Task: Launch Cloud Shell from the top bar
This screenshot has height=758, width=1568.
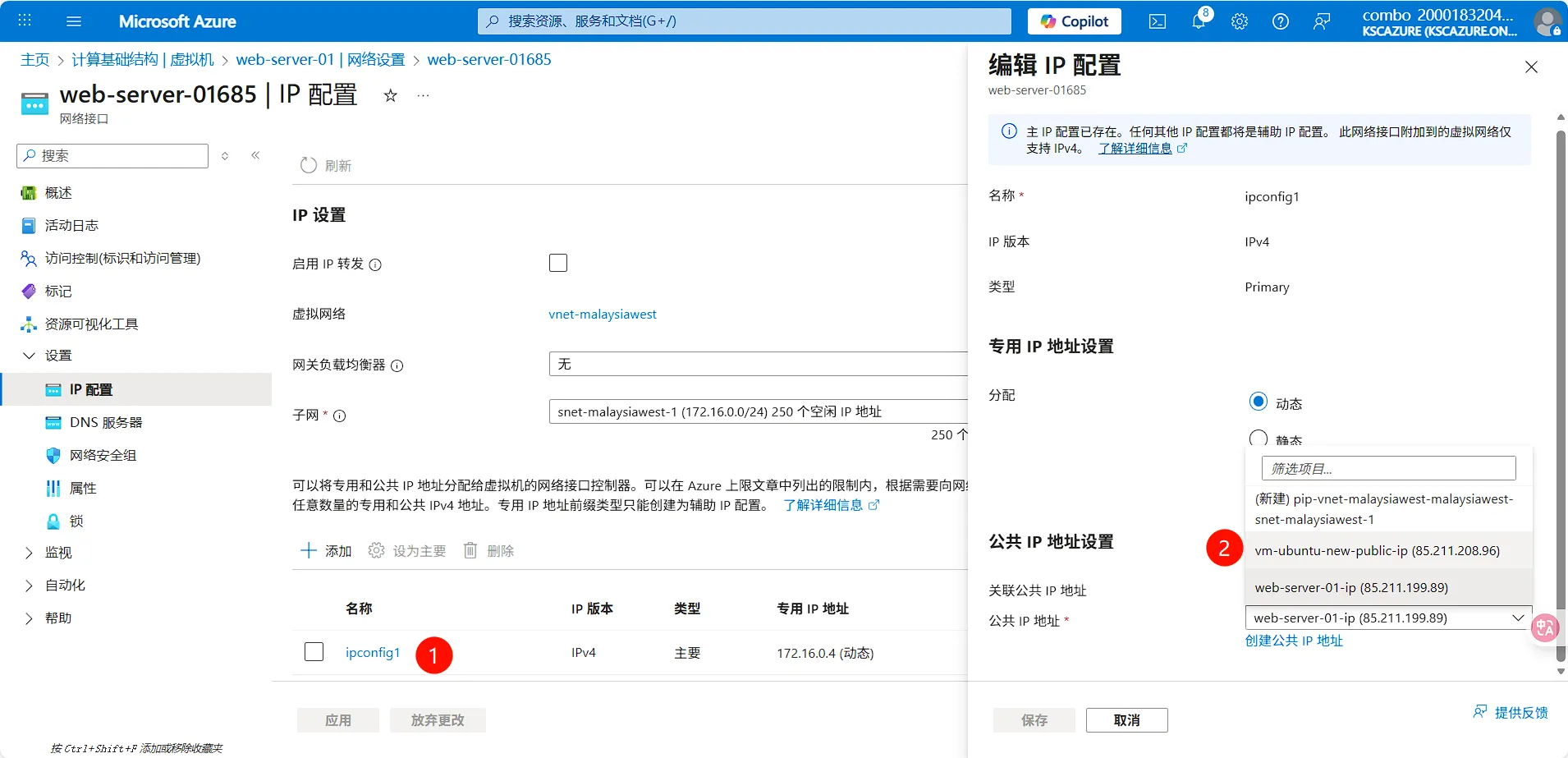Action: pyautogui.click(x=1158, y=21)
